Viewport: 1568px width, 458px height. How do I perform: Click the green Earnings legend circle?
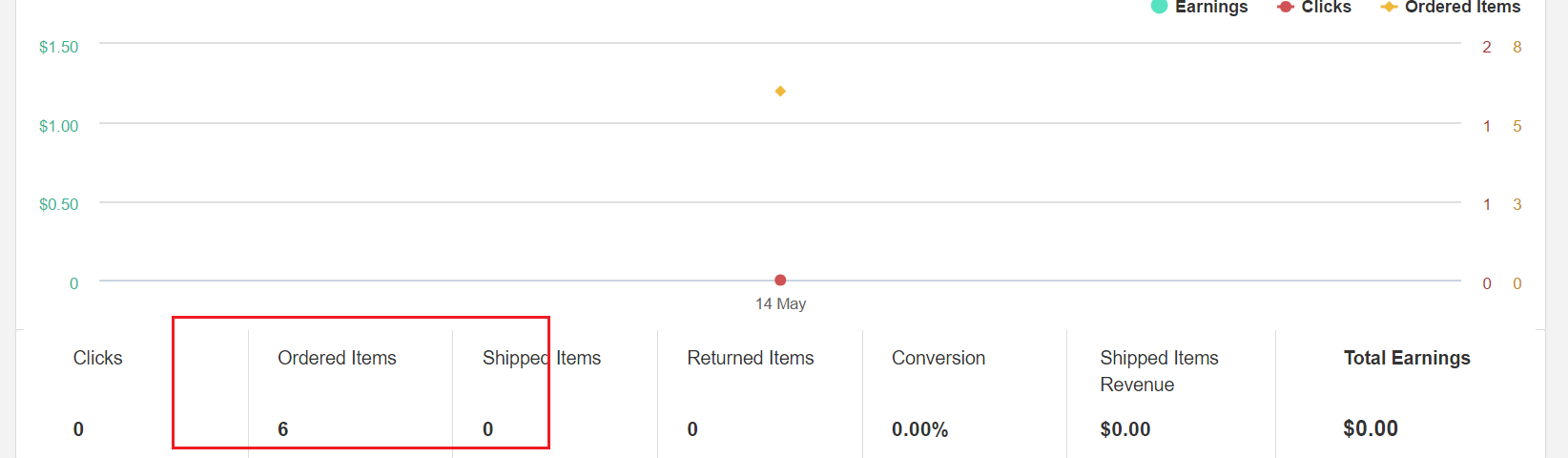pyautogui.click(x=1159, y=7)
